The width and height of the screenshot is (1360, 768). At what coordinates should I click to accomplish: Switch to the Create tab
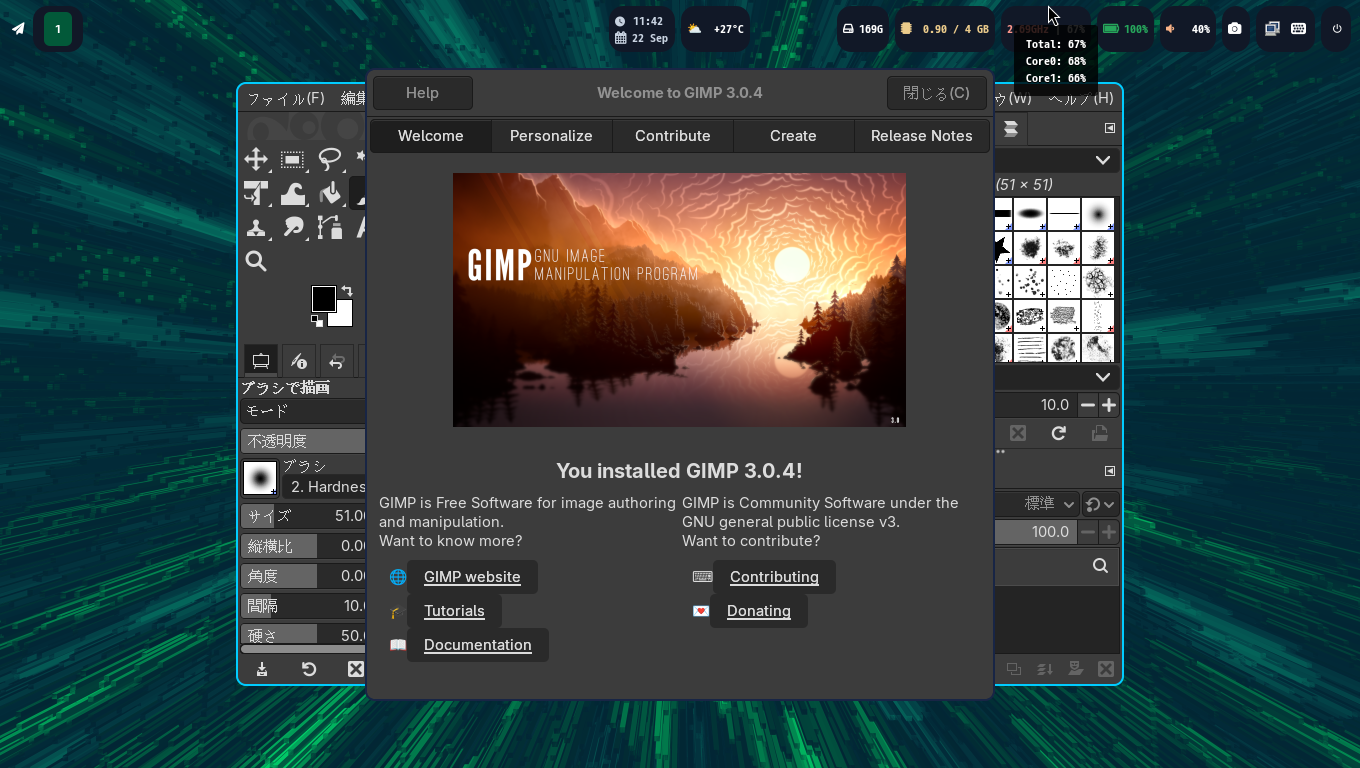793,136
